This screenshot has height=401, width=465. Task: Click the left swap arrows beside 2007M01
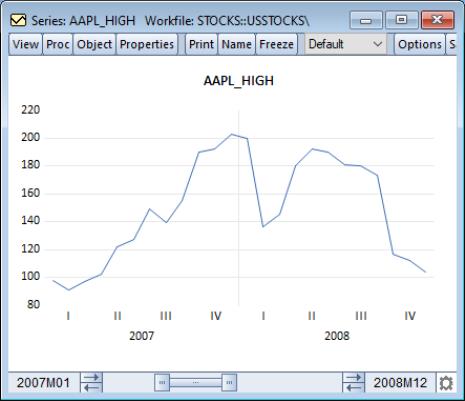[91, 382]
